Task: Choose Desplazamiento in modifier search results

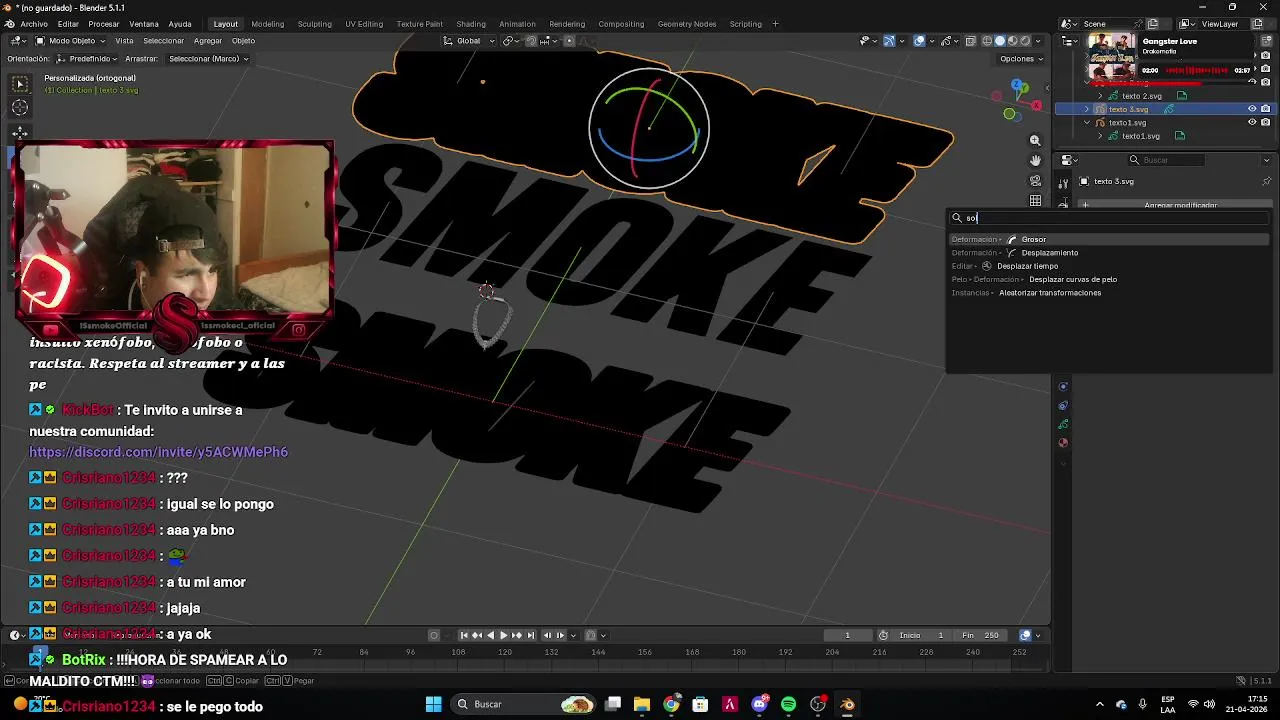Action: (1108, 253)
